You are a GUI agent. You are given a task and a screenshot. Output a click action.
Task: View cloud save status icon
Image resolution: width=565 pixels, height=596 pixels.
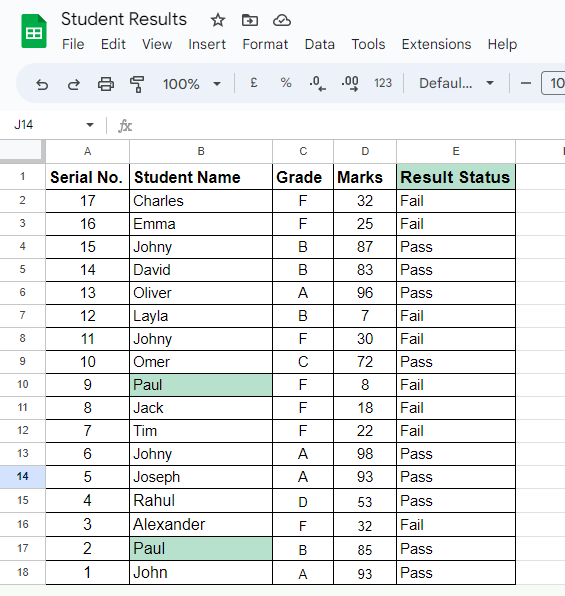tap(282, 20)
